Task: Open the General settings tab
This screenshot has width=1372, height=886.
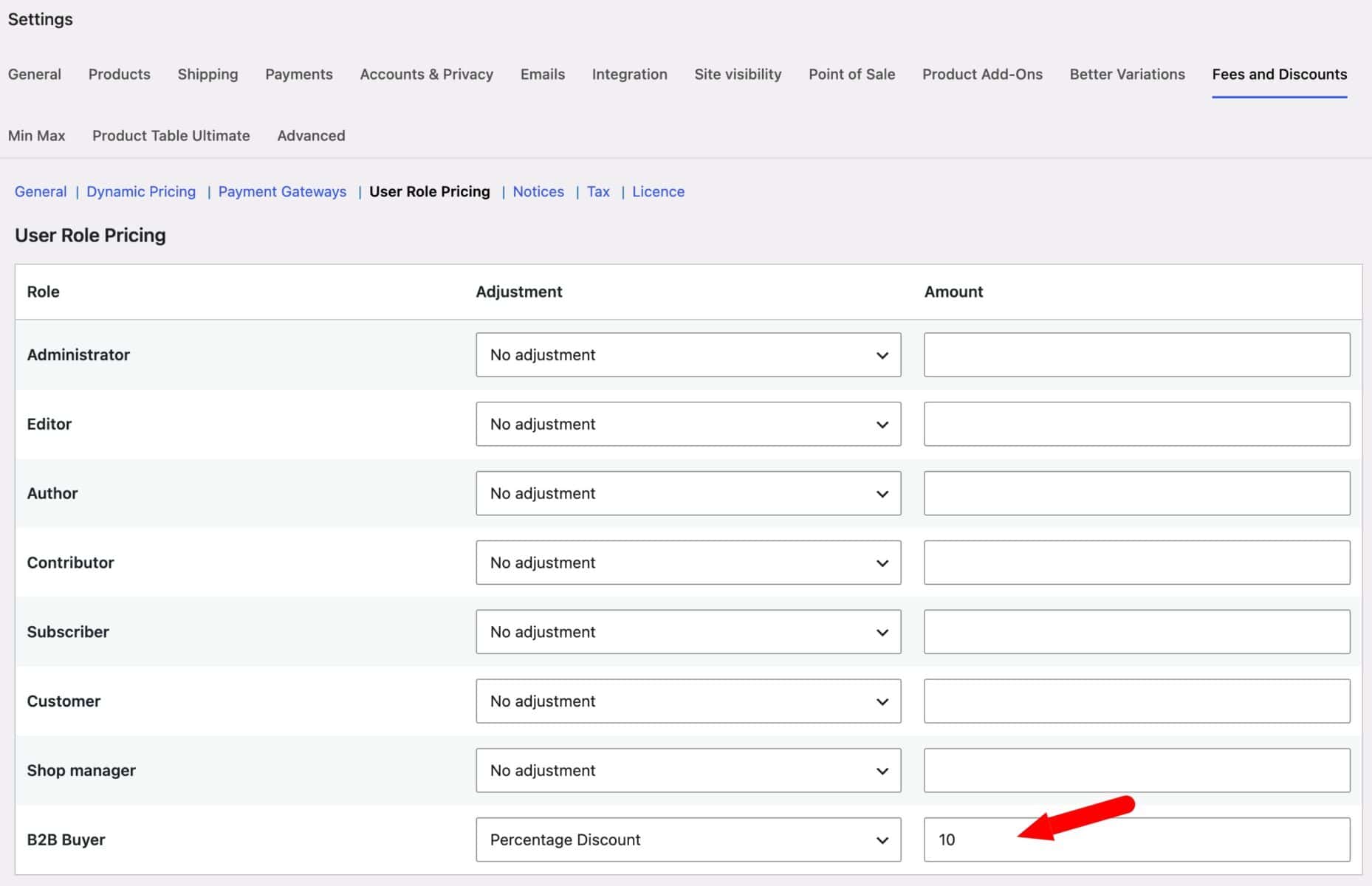Action: click(x=35, y=75)
